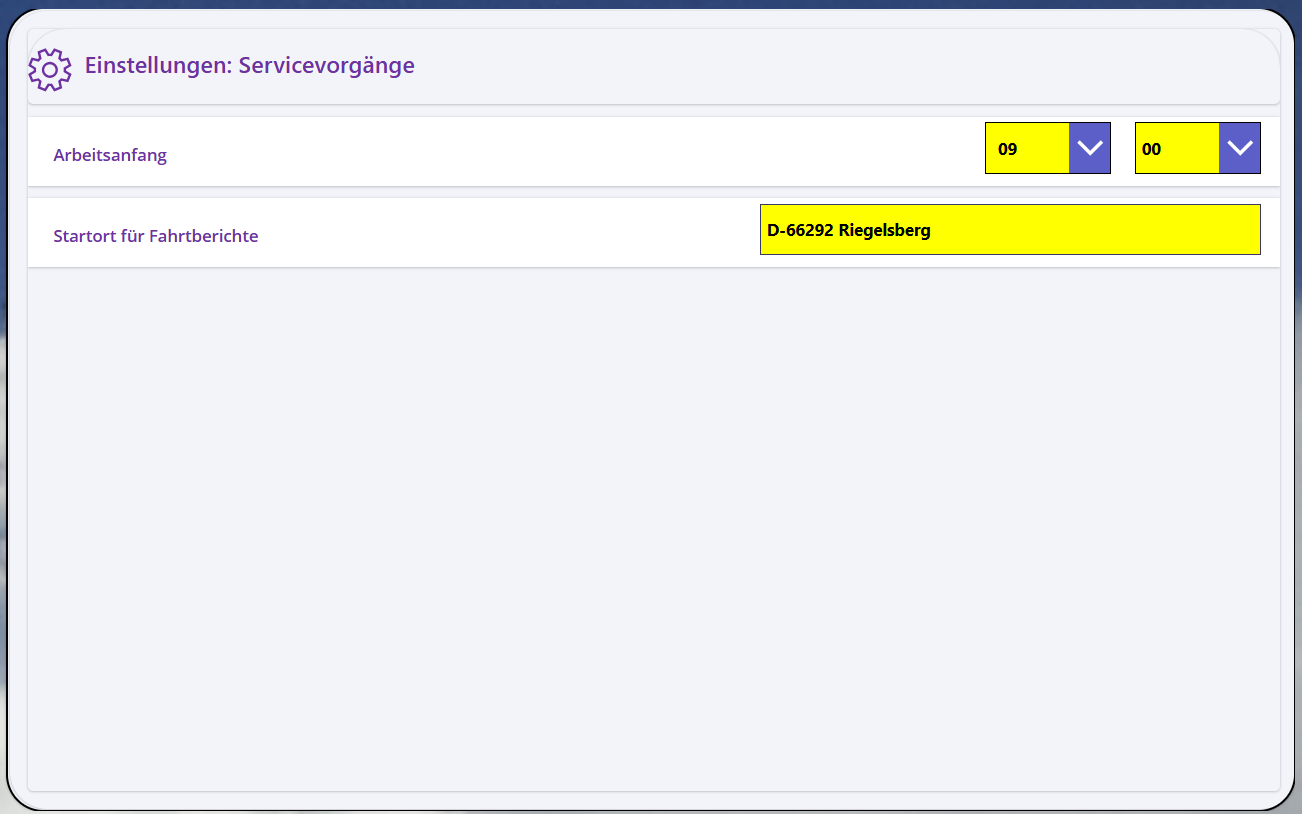Click blank space in the Startort row
The width and height of the screenshot is (1302, 814).
[x=500, y=233]
